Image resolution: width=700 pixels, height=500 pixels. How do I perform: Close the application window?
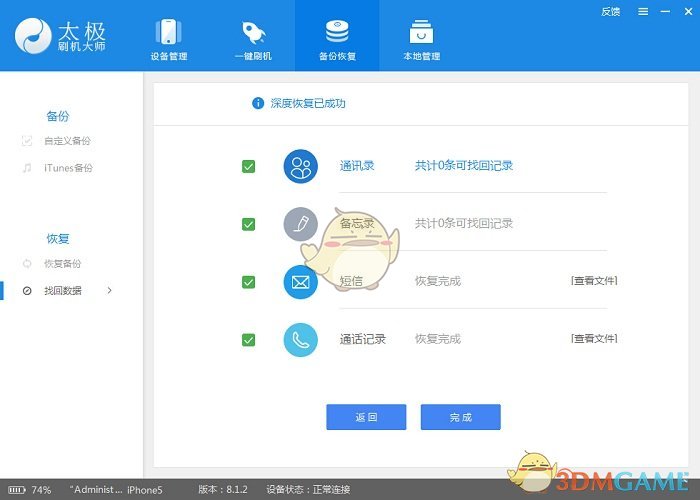pyautogui.click(x=688, y=12)
